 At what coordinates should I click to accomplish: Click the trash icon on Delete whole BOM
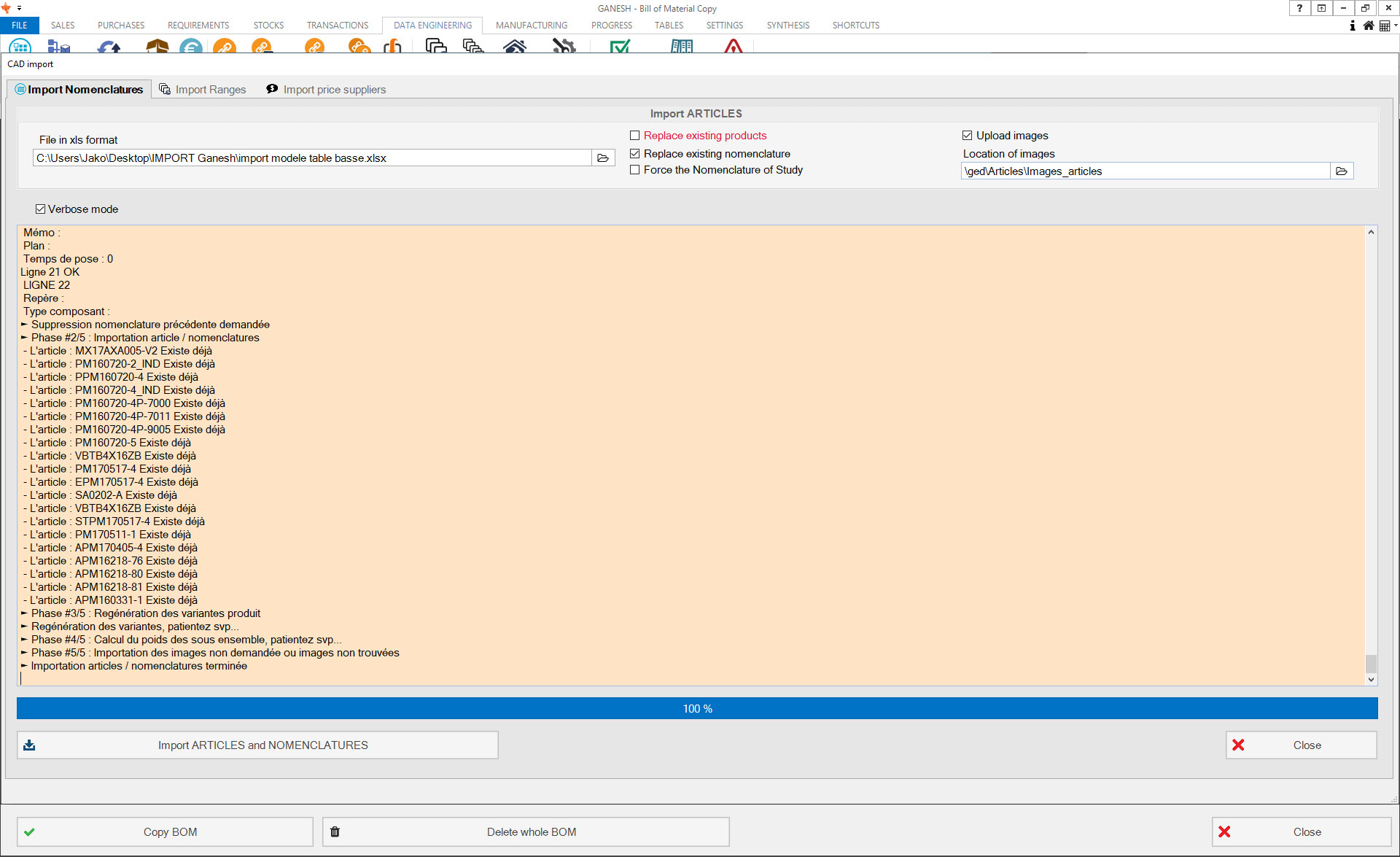[x=335, y=831]
